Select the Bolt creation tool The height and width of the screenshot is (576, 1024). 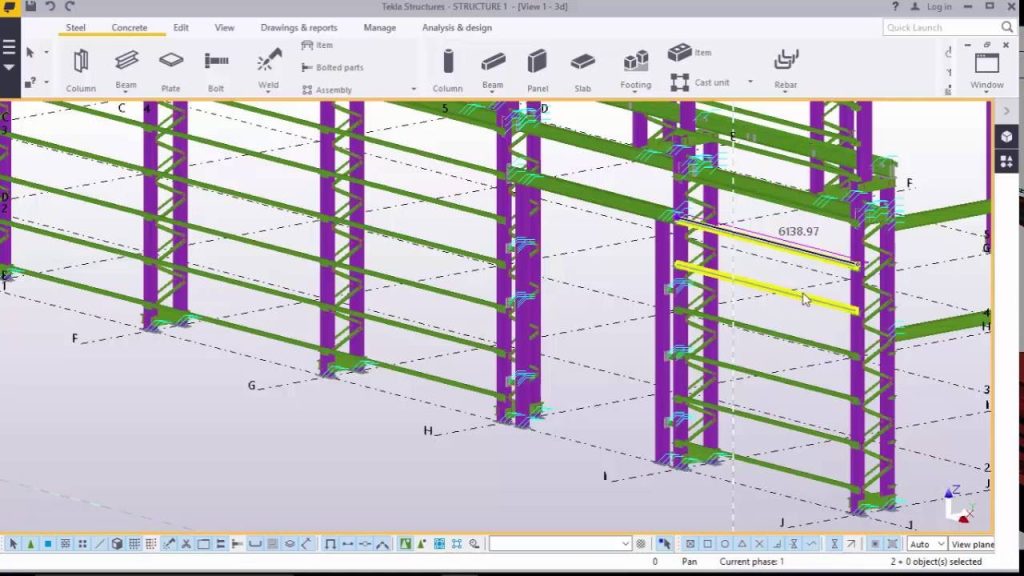pyautogui.click(x=216, y=62)
